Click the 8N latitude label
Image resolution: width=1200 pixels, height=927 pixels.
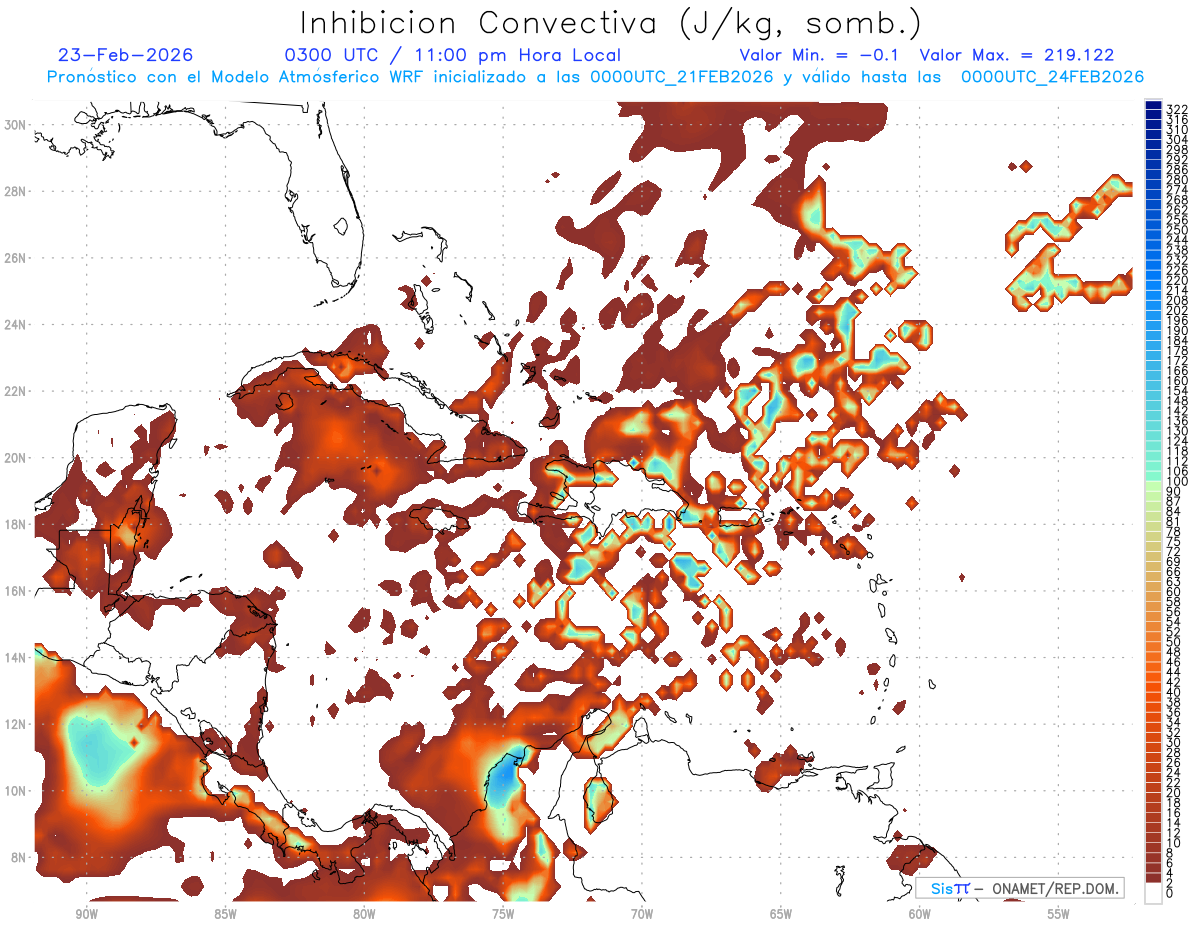click(x=19, y=858)
